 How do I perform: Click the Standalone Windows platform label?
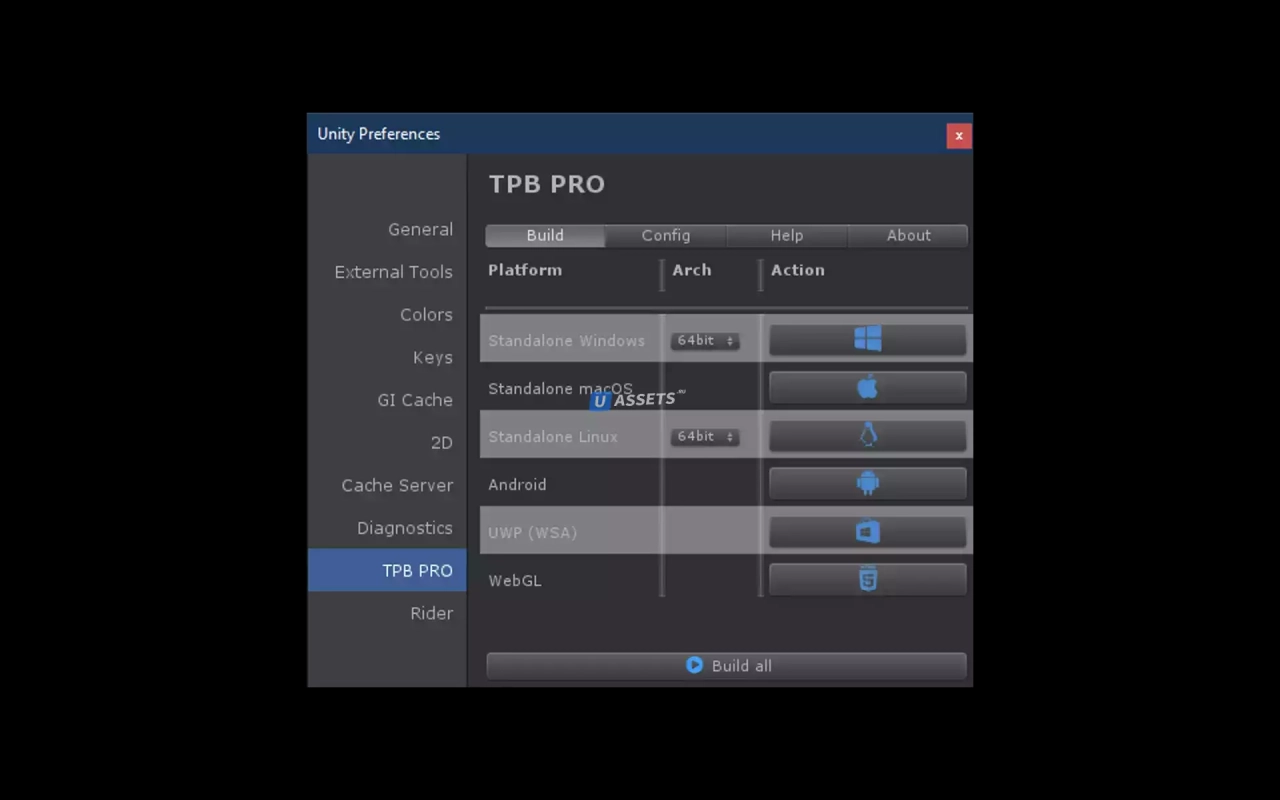pyautogui.click(x=566, y=341)
